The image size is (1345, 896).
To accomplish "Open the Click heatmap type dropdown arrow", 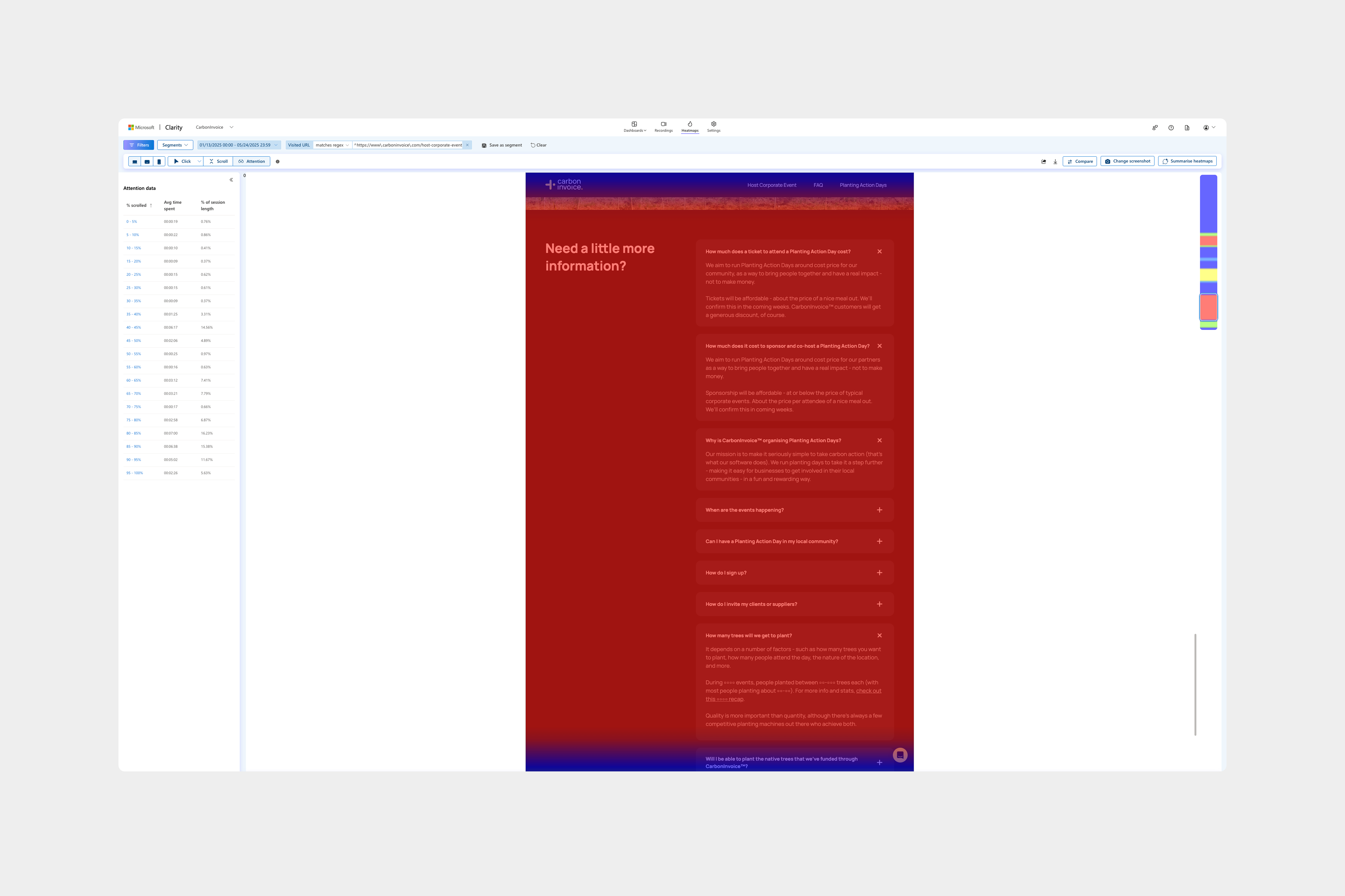I will (199, 162).
